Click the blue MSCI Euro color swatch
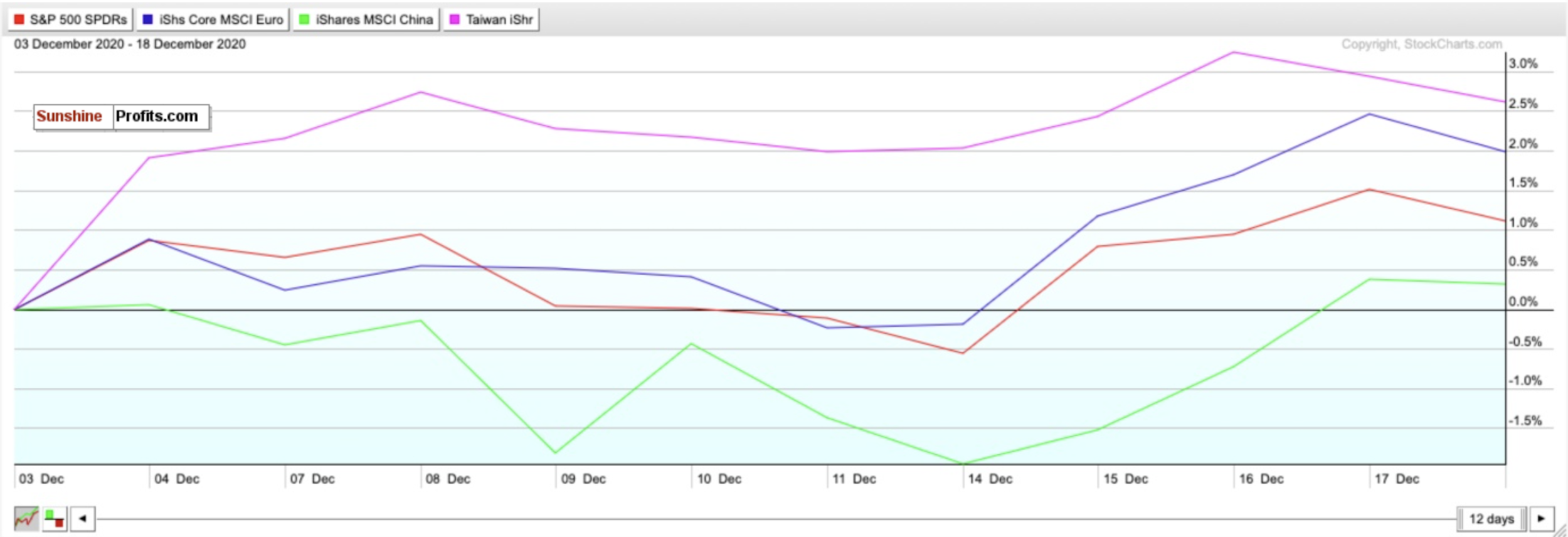1568x537 pixels. point(148,19)
